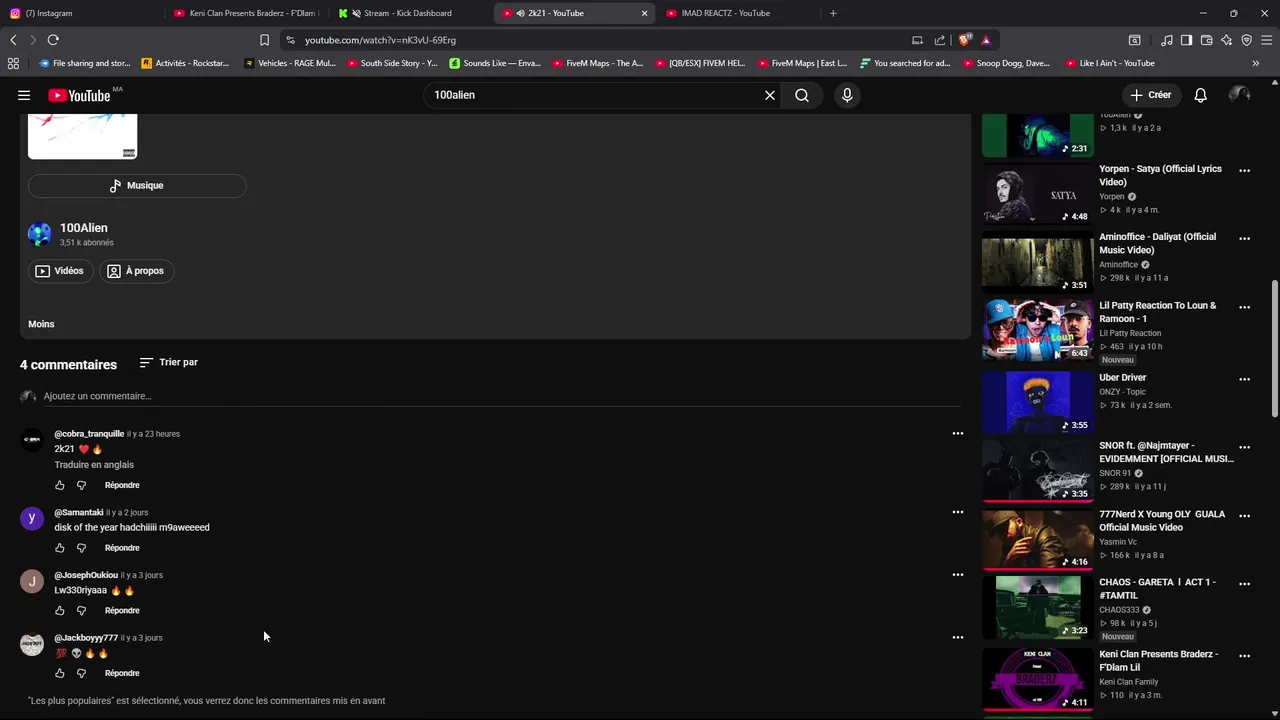Click the Créer button
1280x720 pixels.
tap(1150, 95)
